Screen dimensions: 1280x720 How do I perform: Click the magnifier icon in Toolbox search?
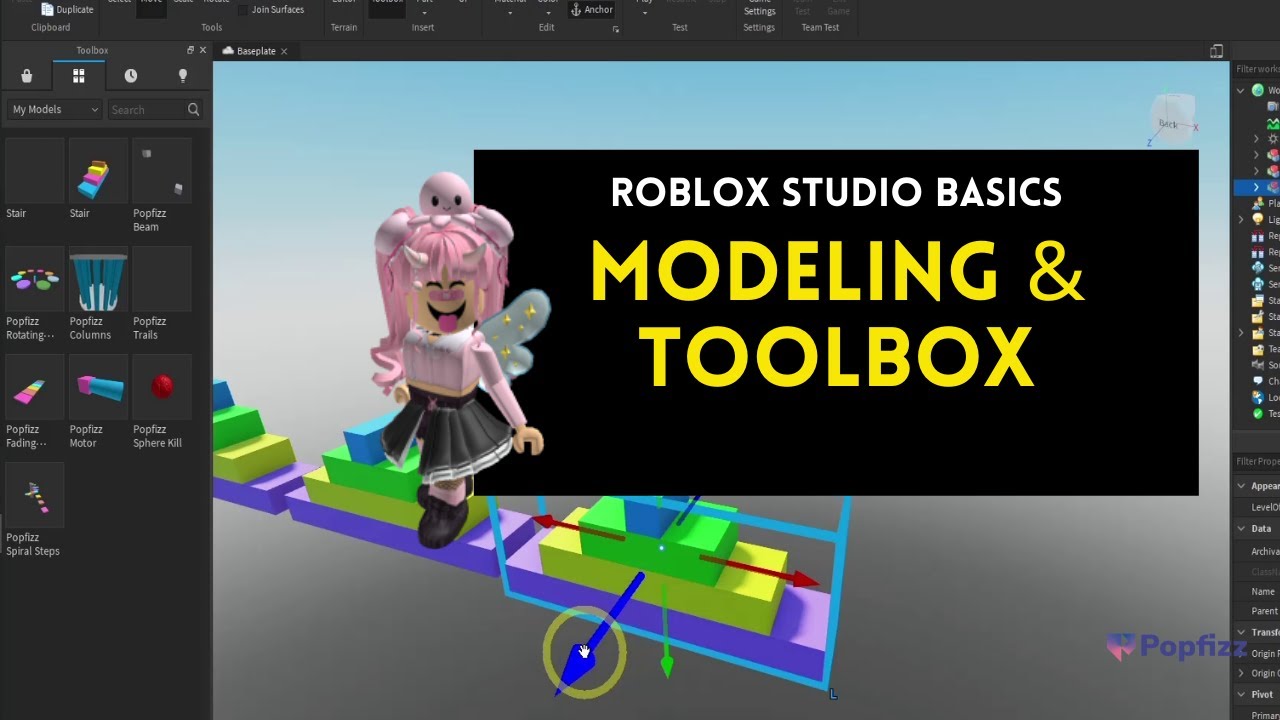(x=193, y=110)
